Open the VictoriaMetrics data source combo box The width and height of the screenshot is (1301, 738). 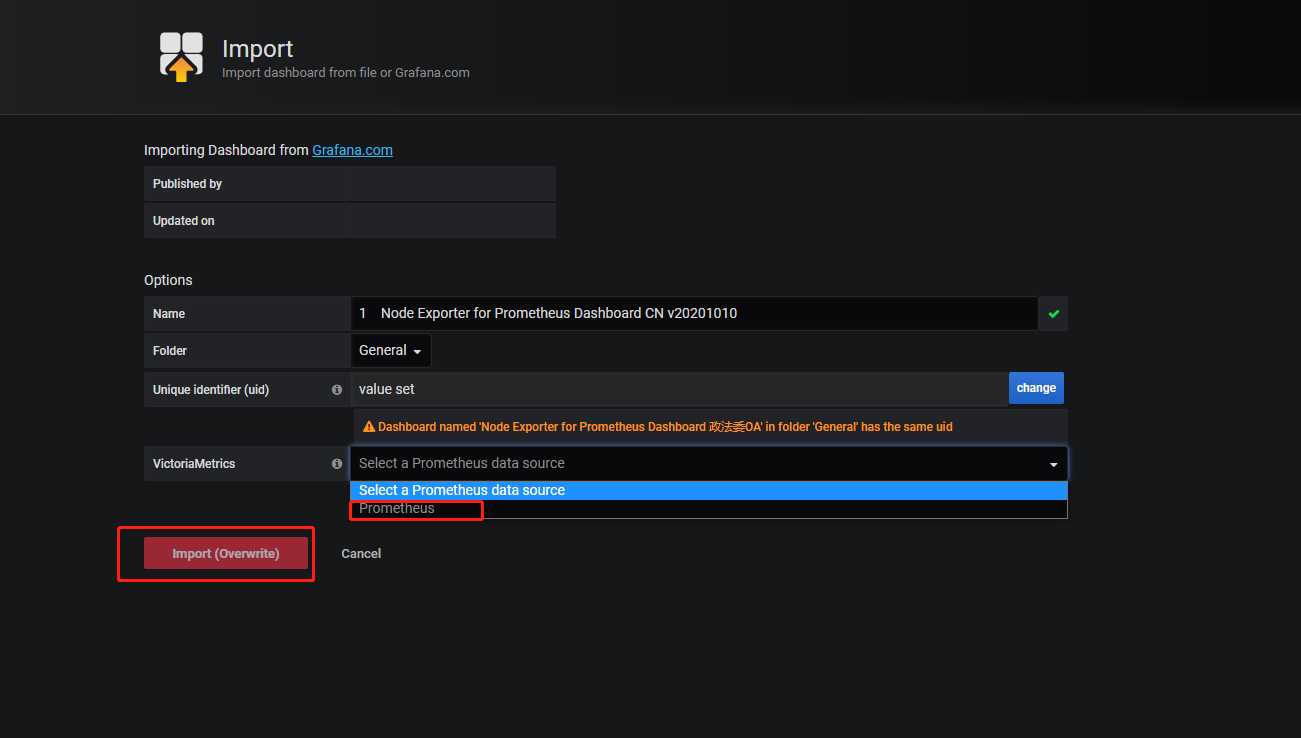[708, 464]
